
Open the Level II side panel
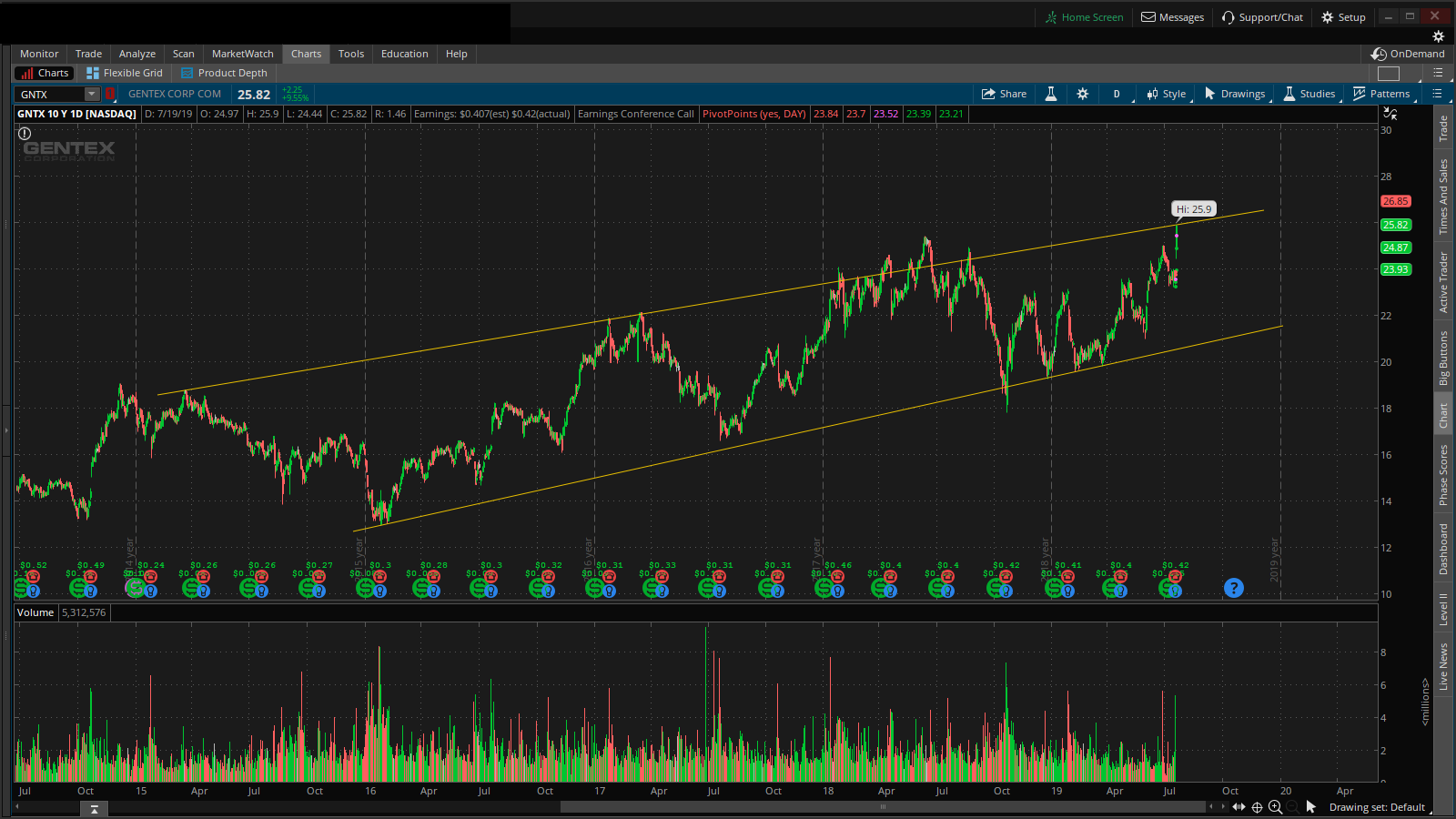point(1443,609)
